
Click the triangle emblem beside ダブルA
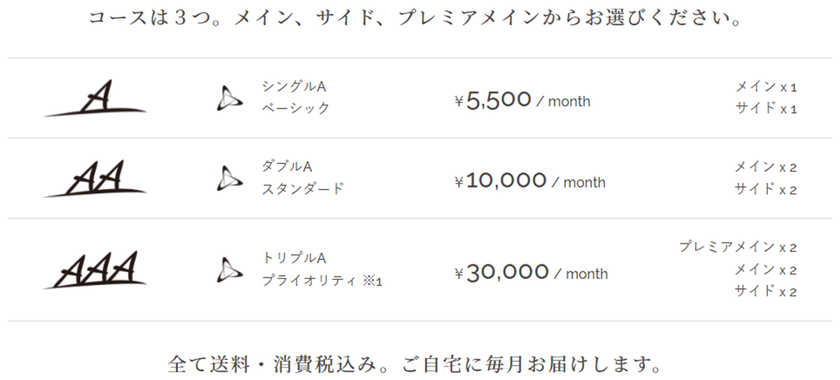tap(229, 178)
